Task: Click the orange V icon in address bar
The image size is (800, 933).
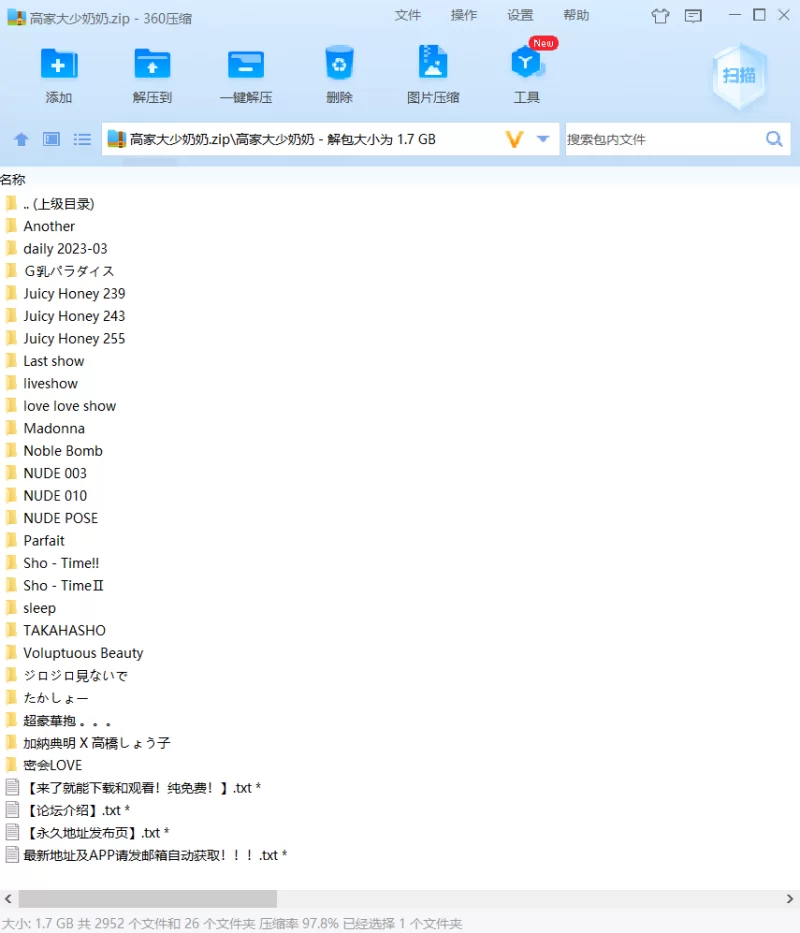Action: point(514,139)
